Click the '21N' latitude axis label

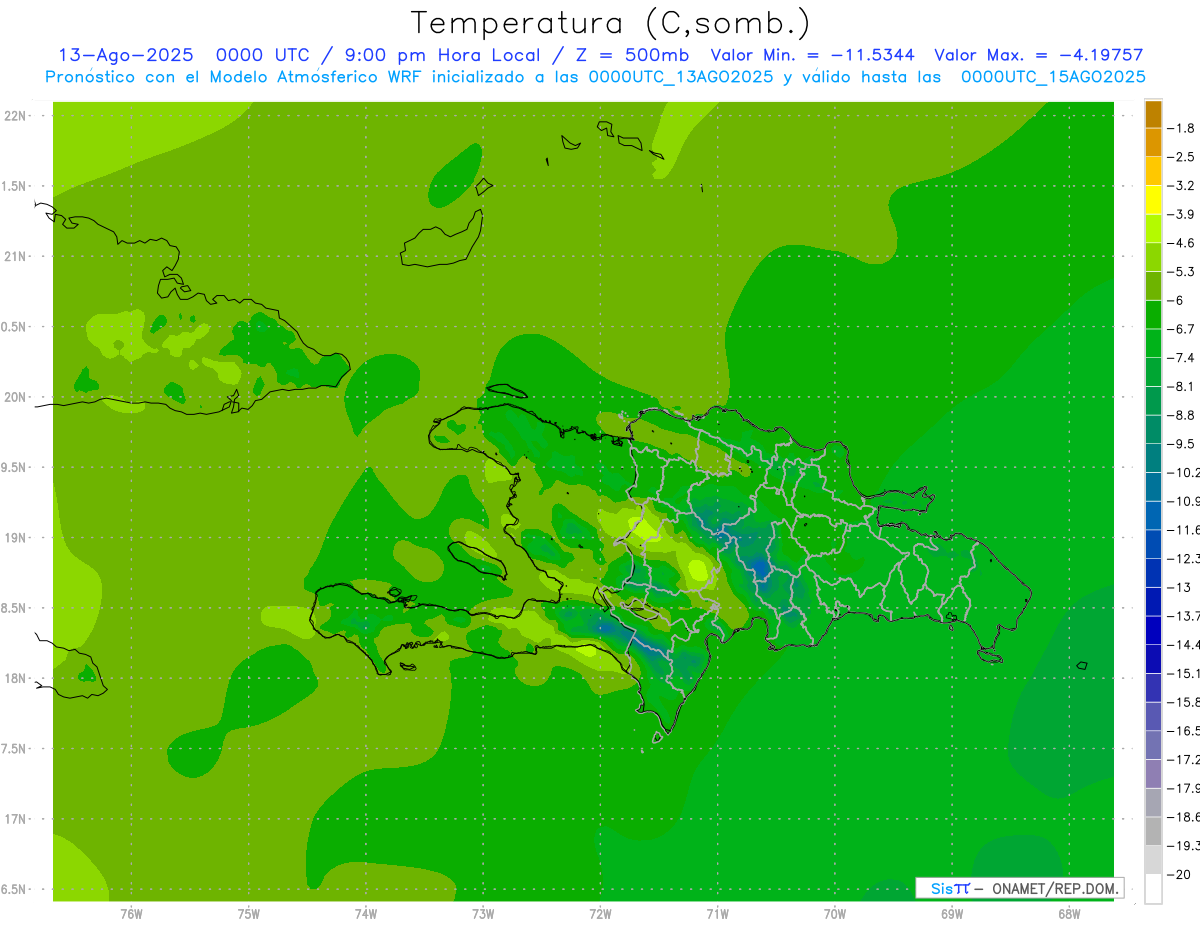14,257
